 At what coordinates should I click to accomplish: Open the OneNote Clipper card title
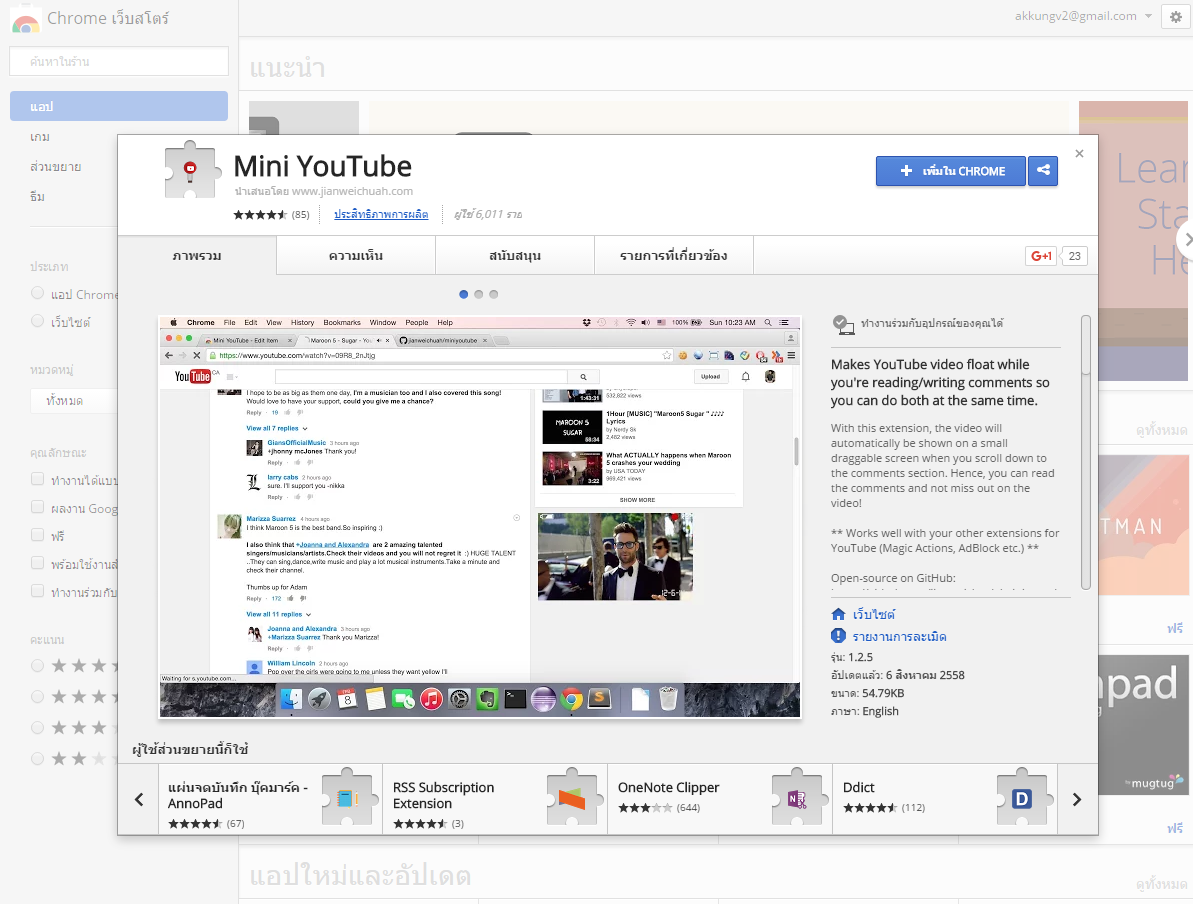pos(668,788)
